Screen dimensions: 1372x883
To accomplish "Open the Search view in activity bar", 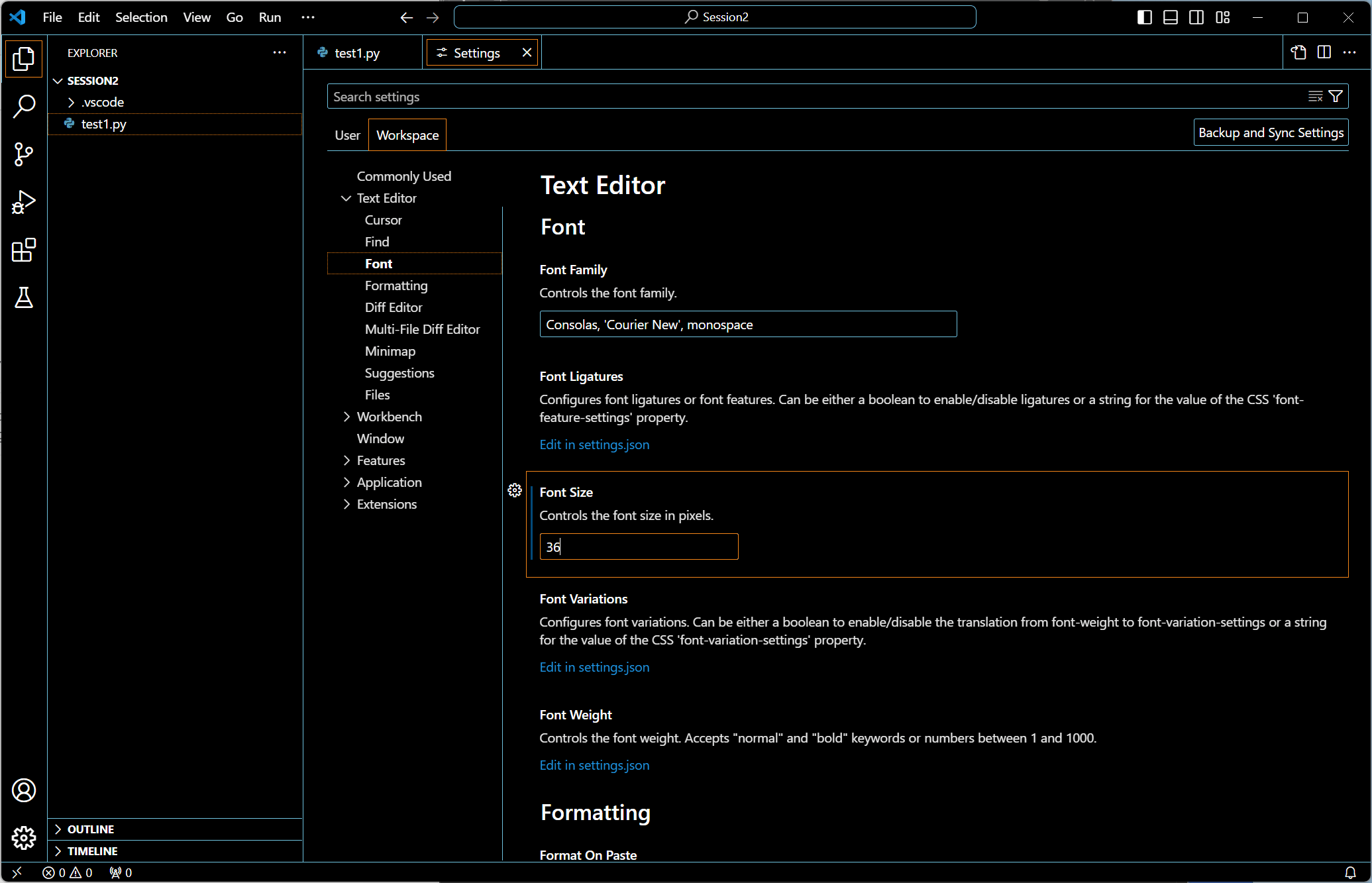I will [24, 106].
